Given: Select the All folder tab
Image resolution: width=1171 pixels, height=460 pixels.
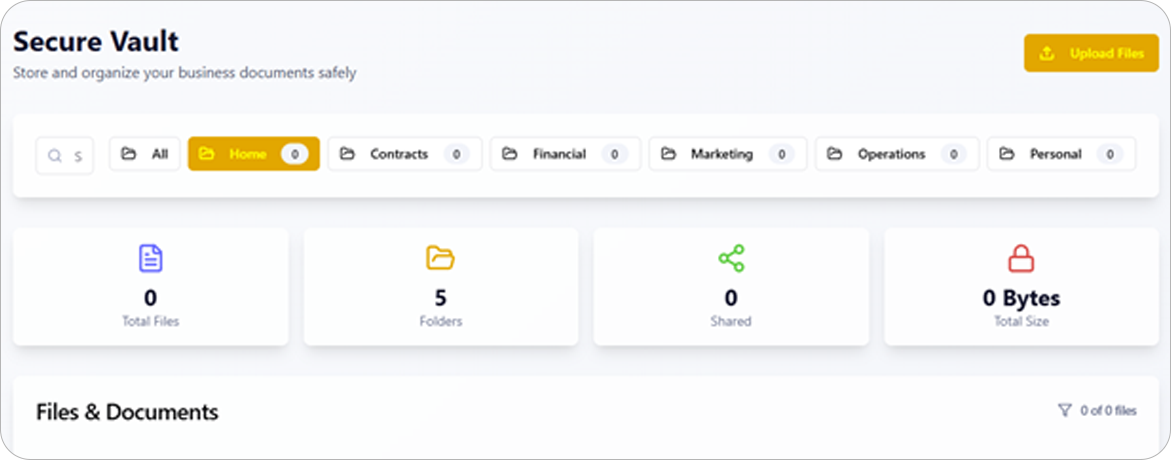Looking at the screenshot, I should [x=144, y=154].
